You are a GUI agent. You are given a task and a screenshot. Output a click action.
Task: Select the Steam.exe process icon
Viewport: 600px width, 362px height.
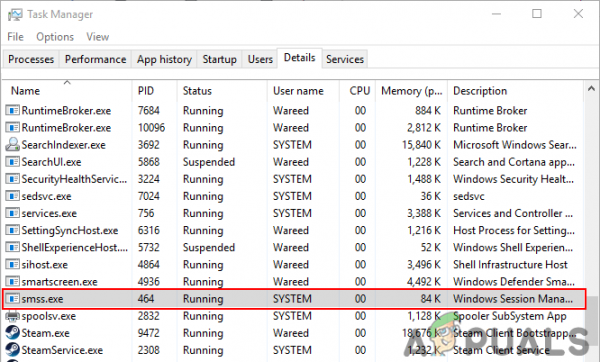point(12,333)
